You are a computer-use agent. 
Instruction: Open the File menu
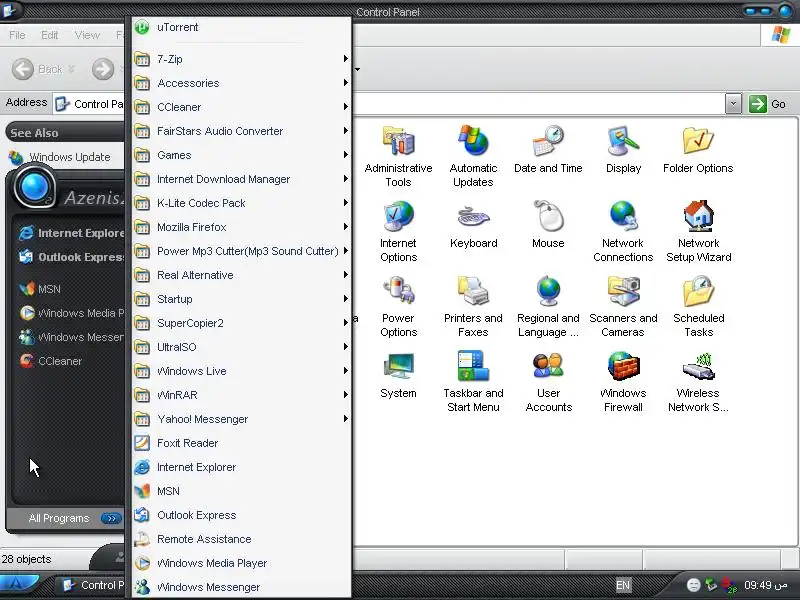[x=17, y=35]
